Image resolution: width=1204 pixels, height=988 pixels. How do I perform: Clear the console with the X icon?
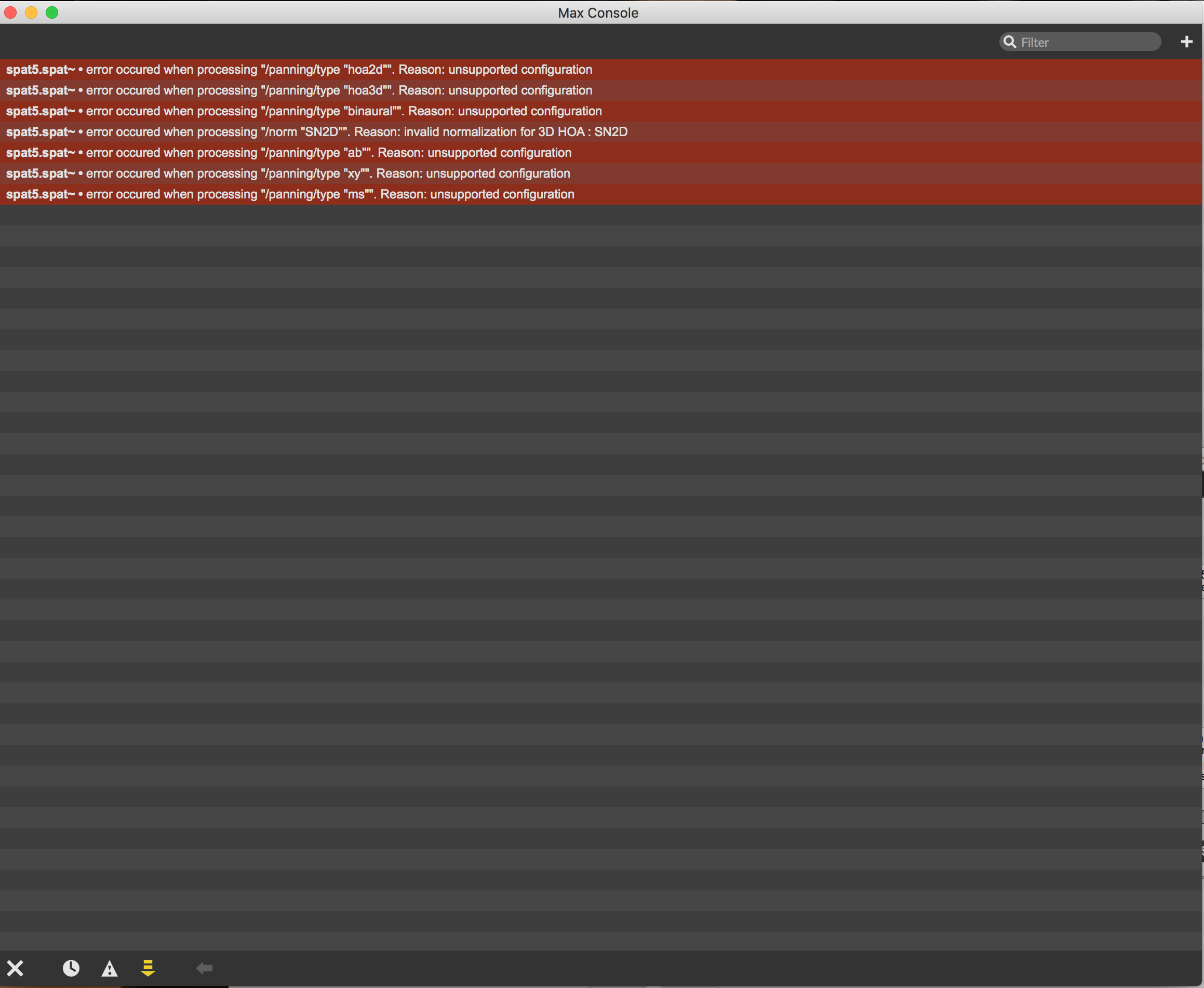coord(16,968)
